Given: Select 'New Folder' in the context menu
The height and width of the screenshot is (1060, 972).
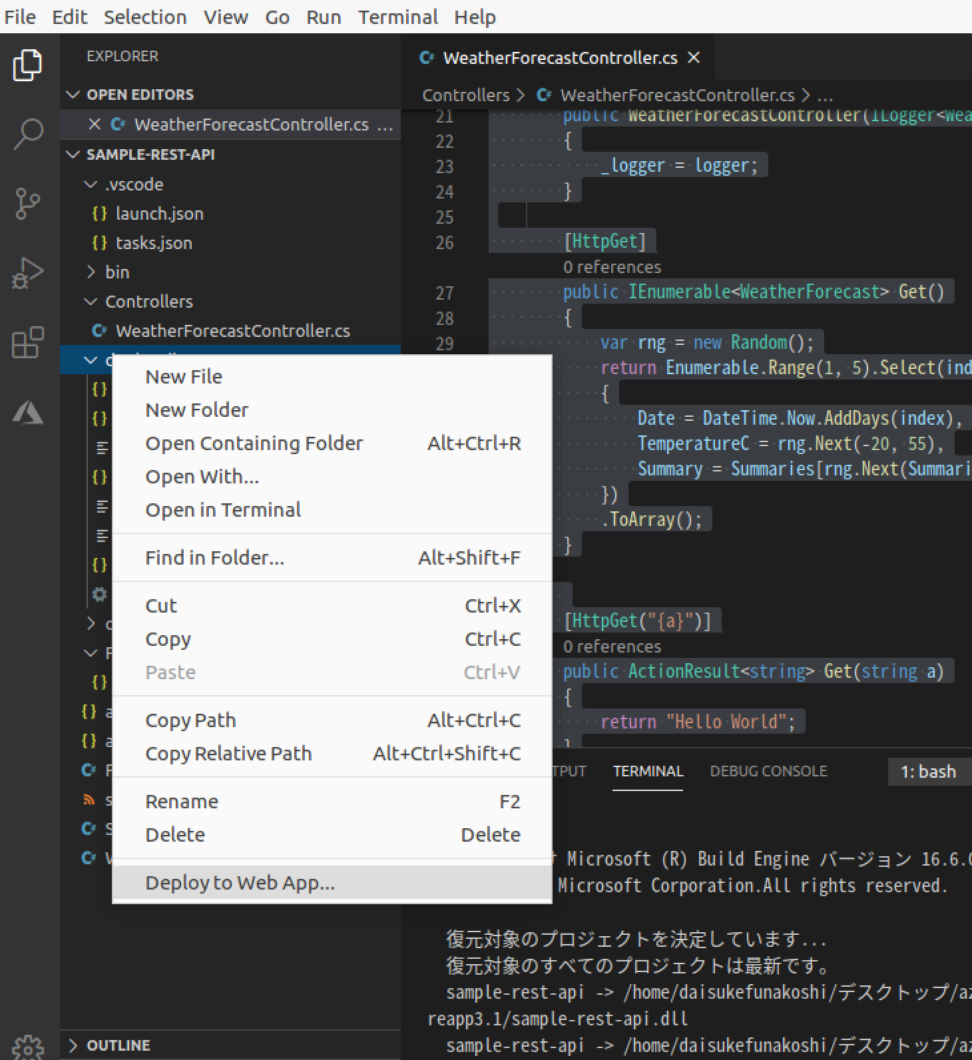Looking at the screenshot, I should tap(194, 409).
